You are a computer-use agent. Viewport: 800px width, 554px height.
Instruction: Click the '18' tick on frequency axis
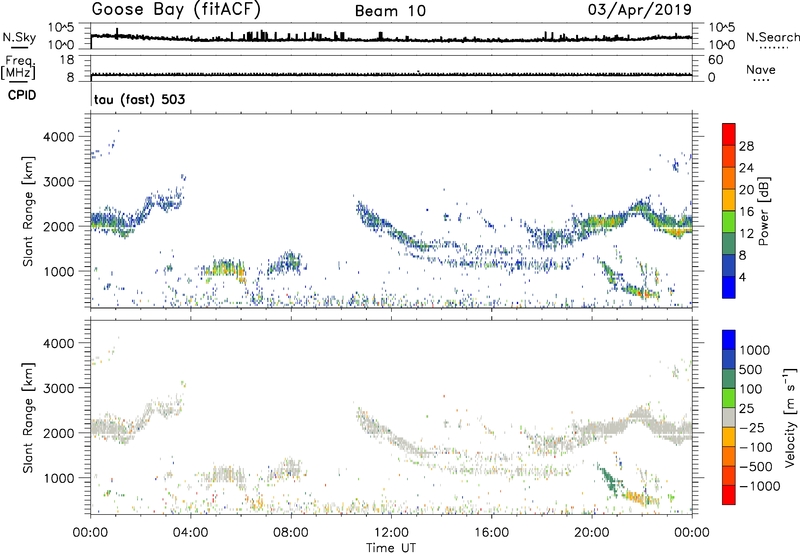click(66, 60)
